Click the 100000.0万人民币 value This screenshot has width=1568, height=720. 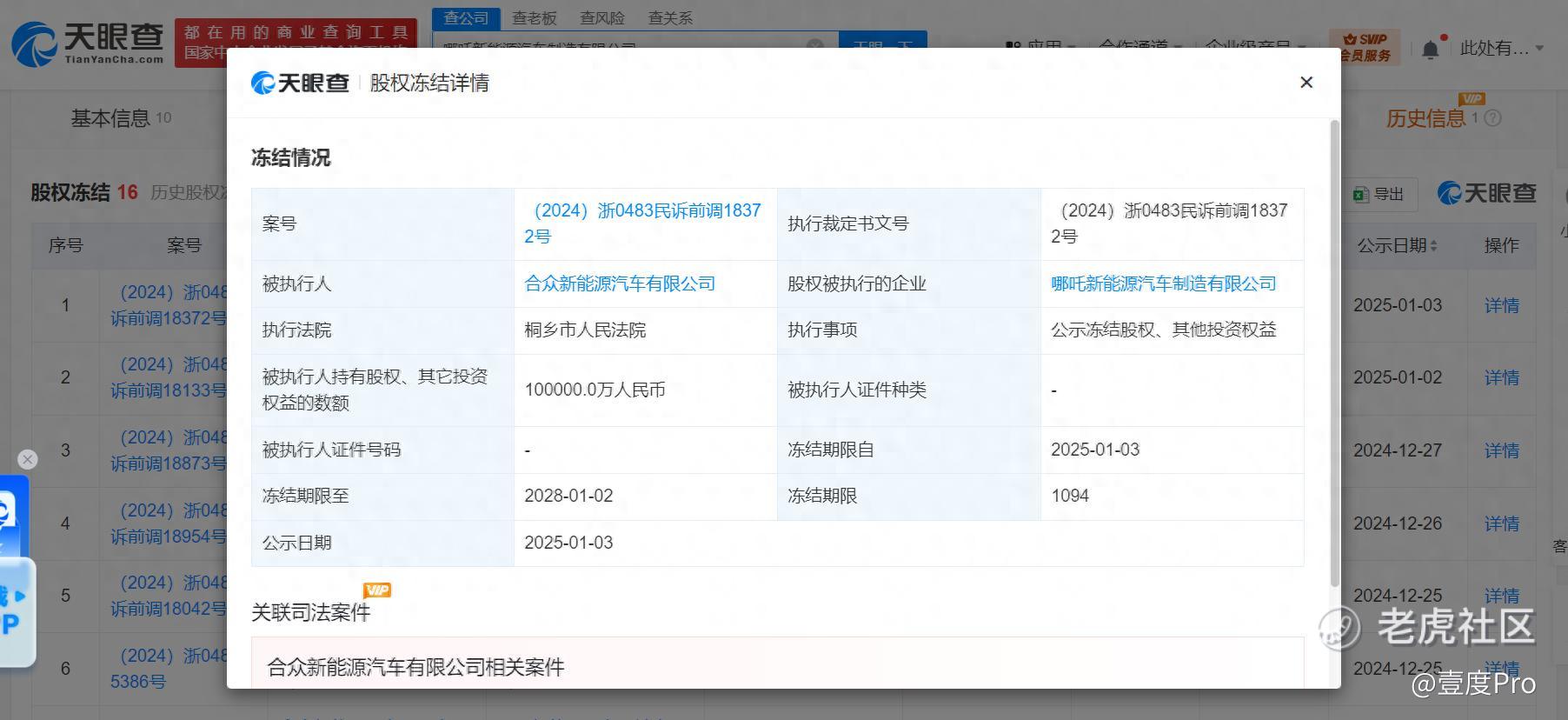point(595,390)
